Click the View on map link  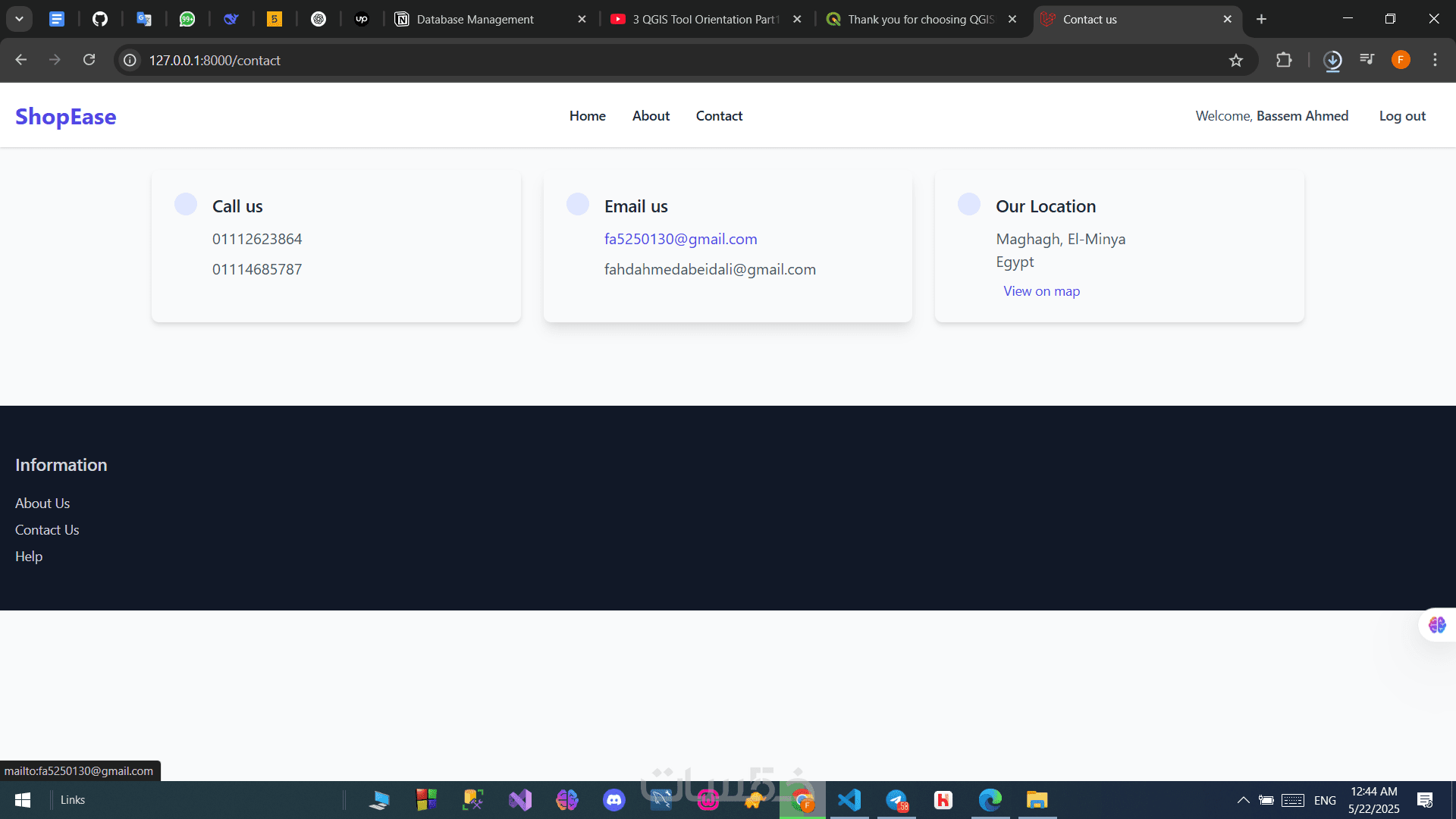click(x=1041, y=291)
